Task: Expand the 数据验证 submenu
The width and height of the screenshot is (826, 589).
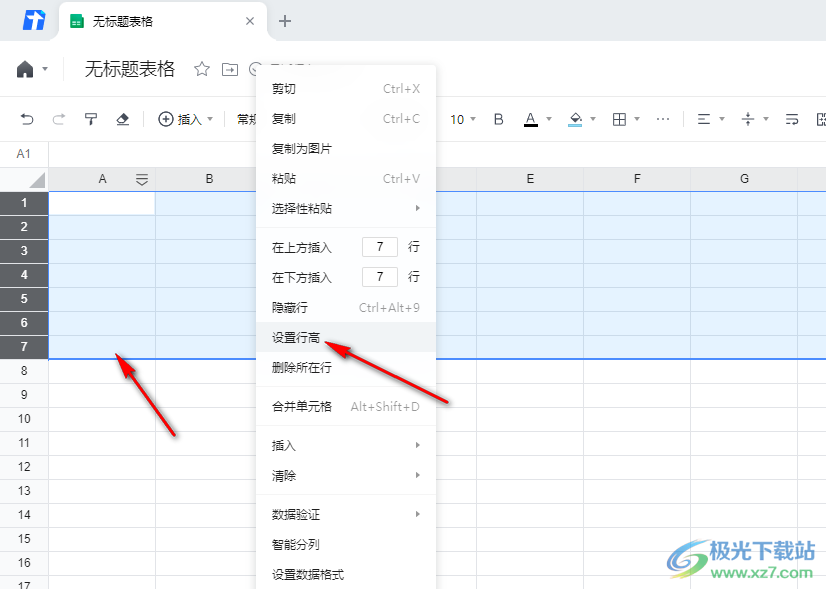Action: coord(346,515)
